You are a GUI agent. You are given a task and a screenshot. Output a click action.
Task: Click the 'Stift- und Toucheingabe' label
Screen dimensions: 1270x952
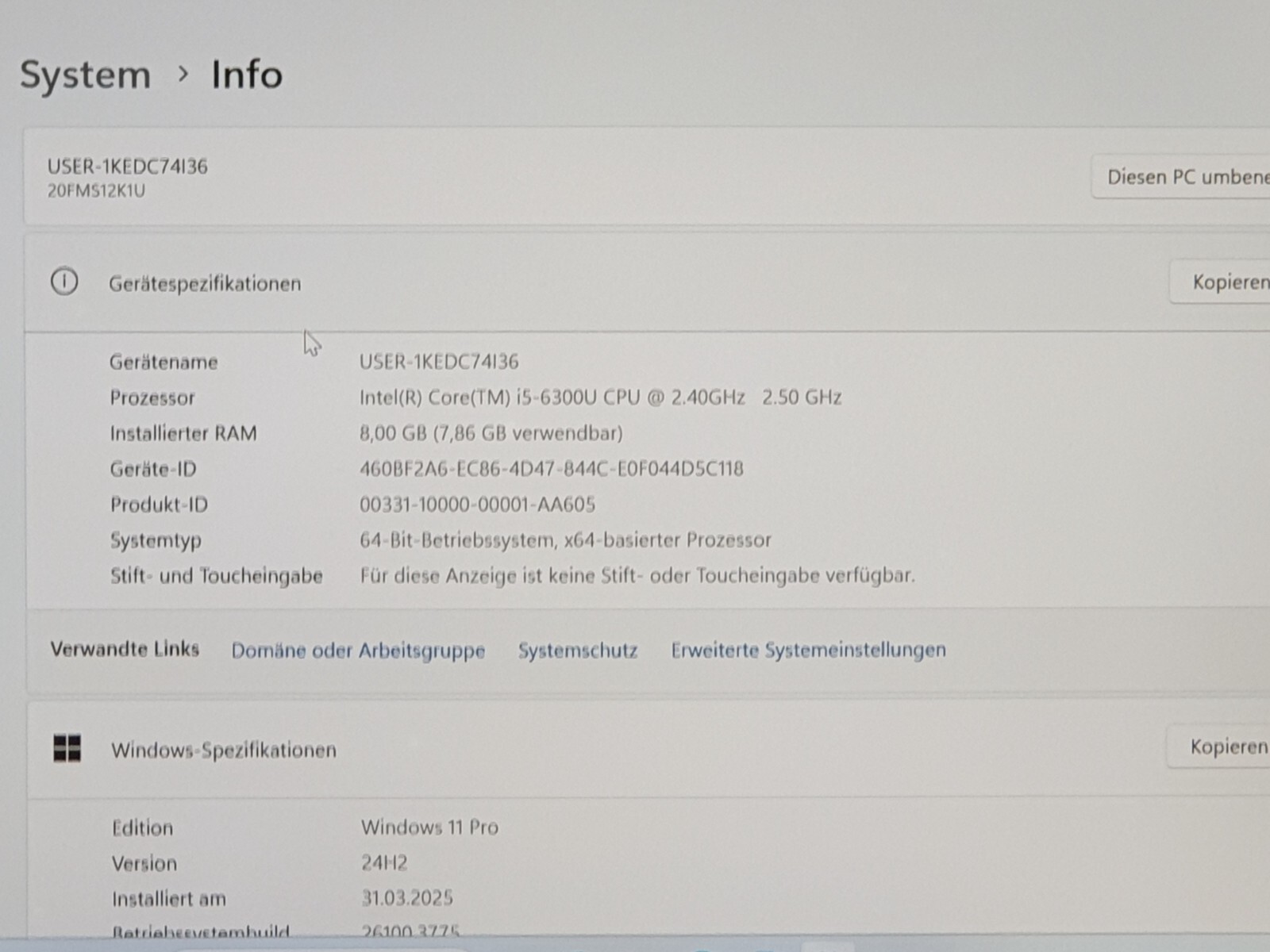pos(217,576)
